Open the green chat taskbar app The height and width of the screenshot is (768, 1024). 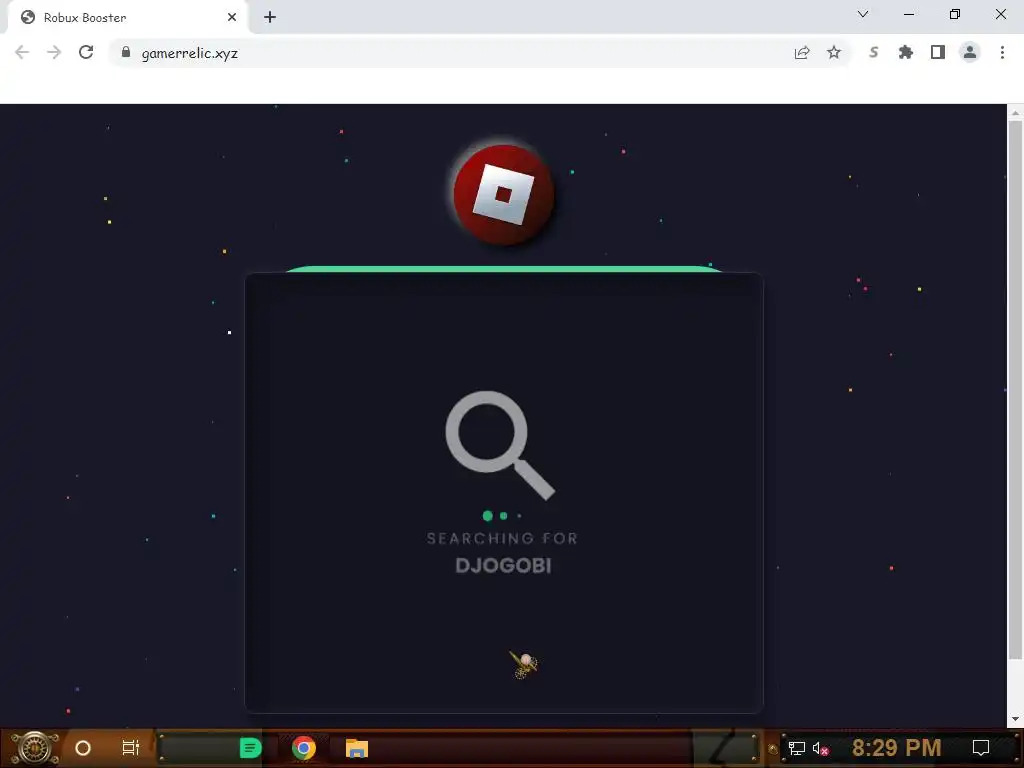250,748
